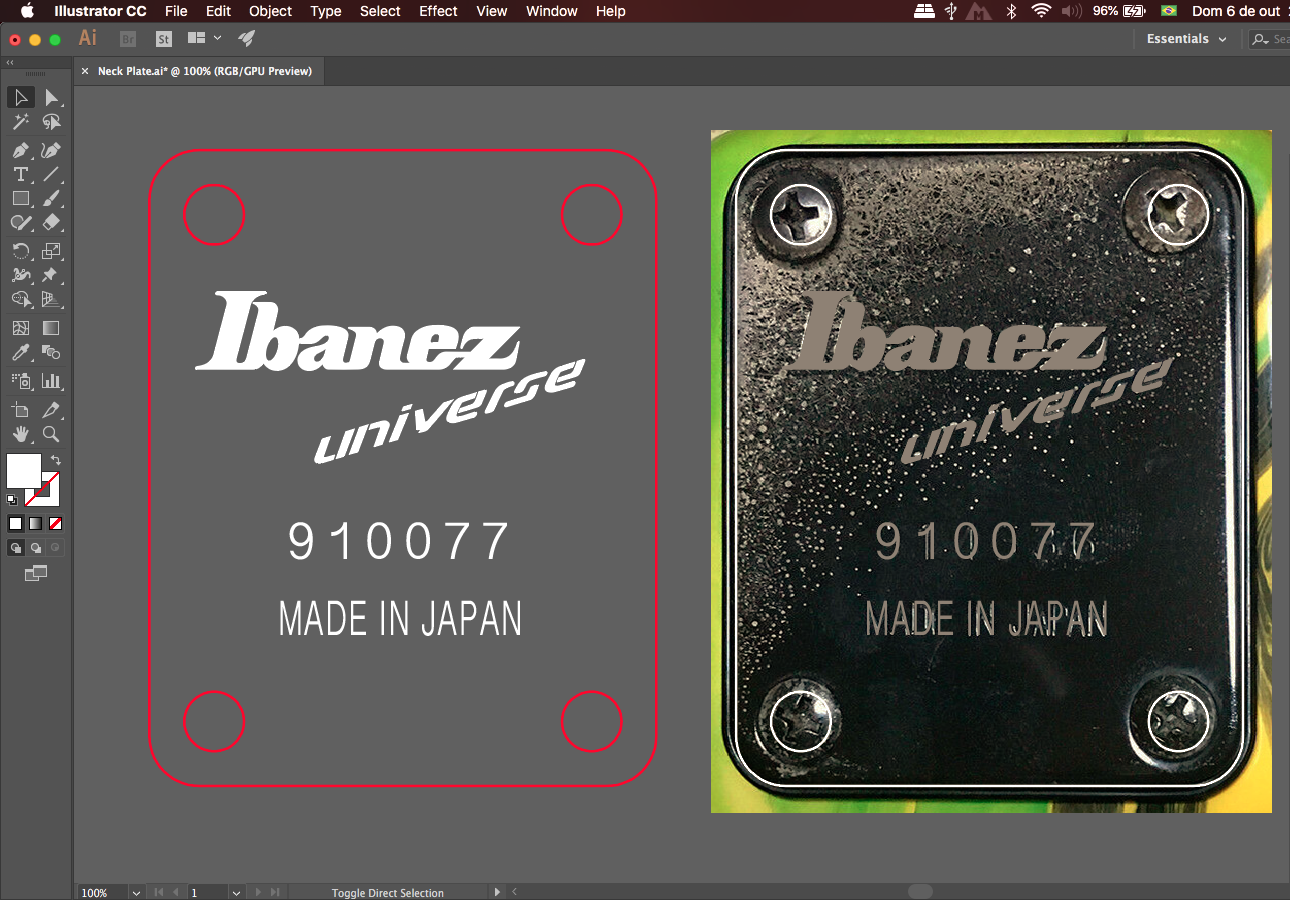Image resolution: width=1290 pixels, height=900 pixels.
Task: Switch to Draw Behind mode
Action: tap(36, 548)
